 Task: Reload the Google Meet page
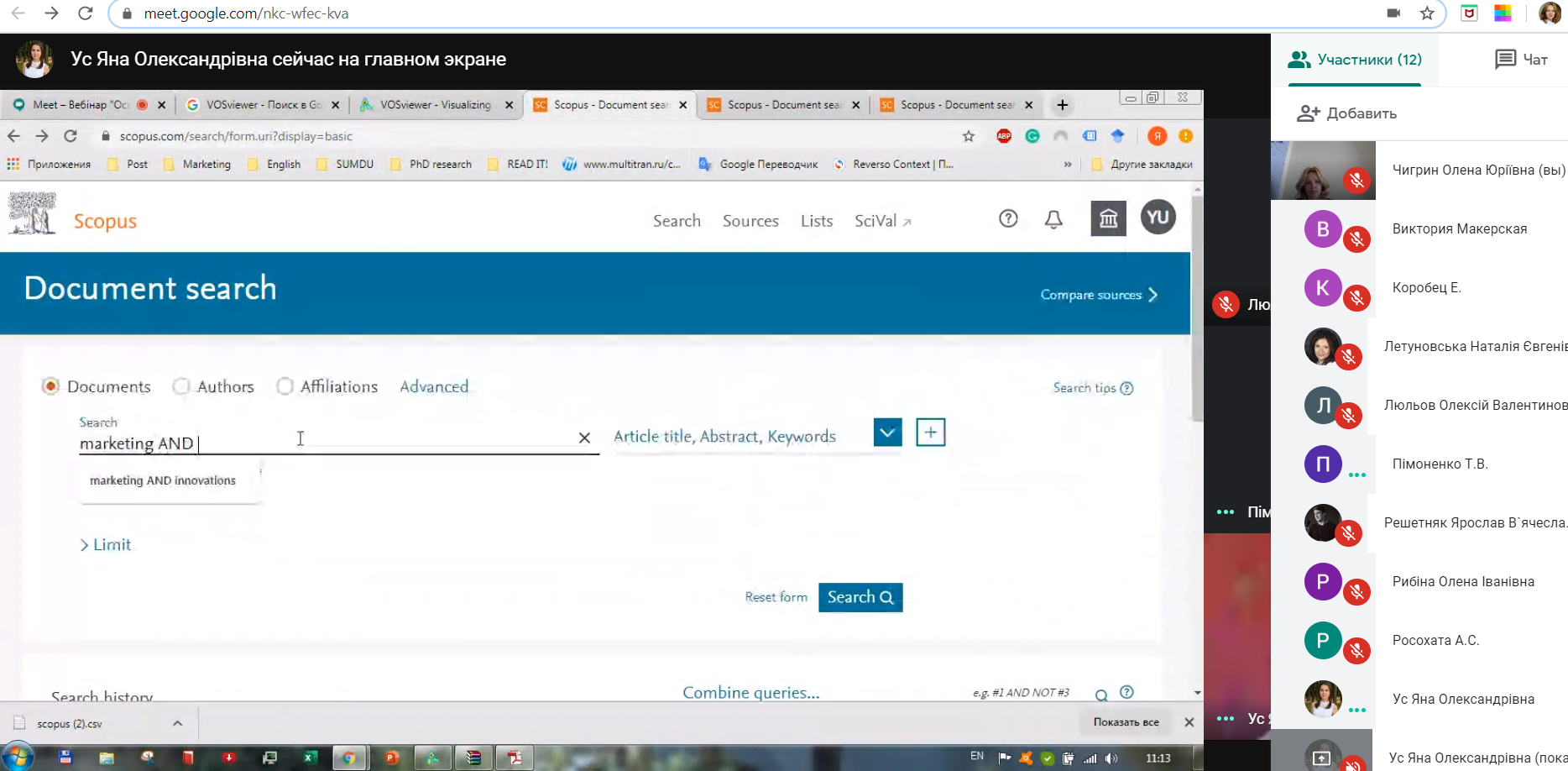coord(85,13)
